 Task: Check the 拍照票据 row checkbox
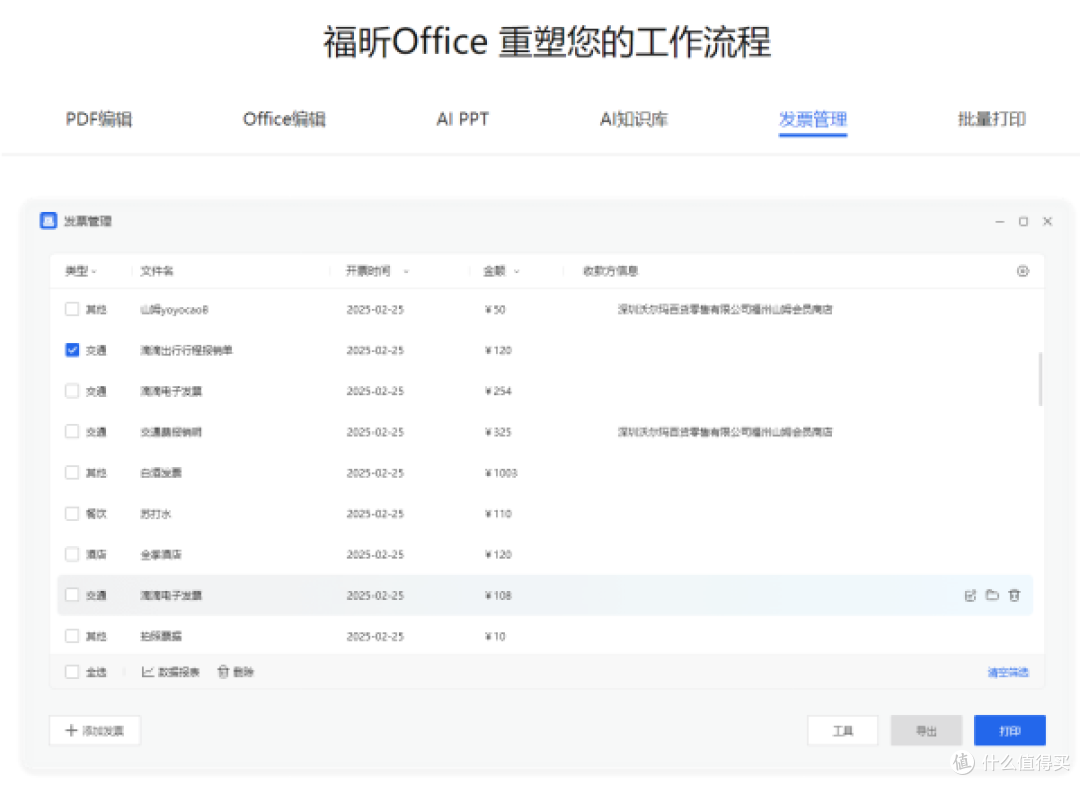point(72,636)
